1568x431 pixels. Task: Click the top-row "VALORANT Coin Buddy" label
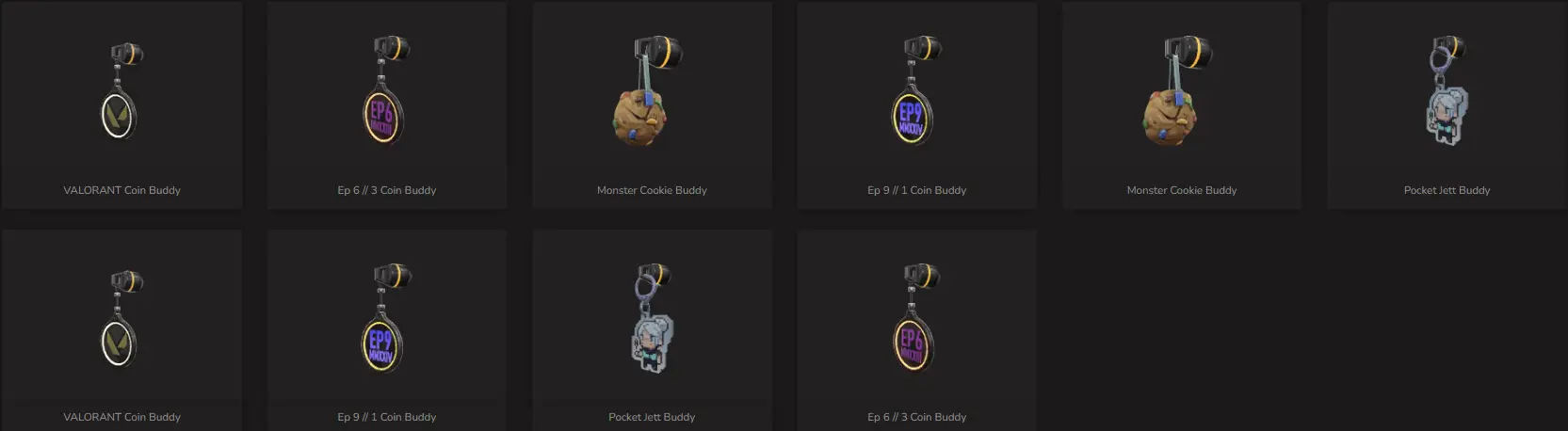[x=121, y=190]
